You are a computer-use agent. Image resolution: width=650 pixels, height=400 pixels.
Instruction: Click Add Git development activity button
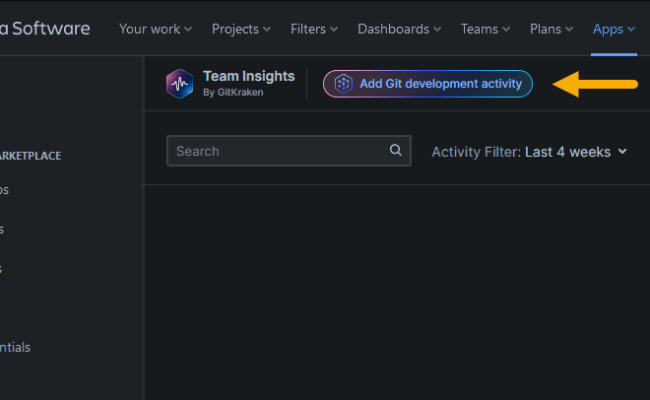click(427, 84)
